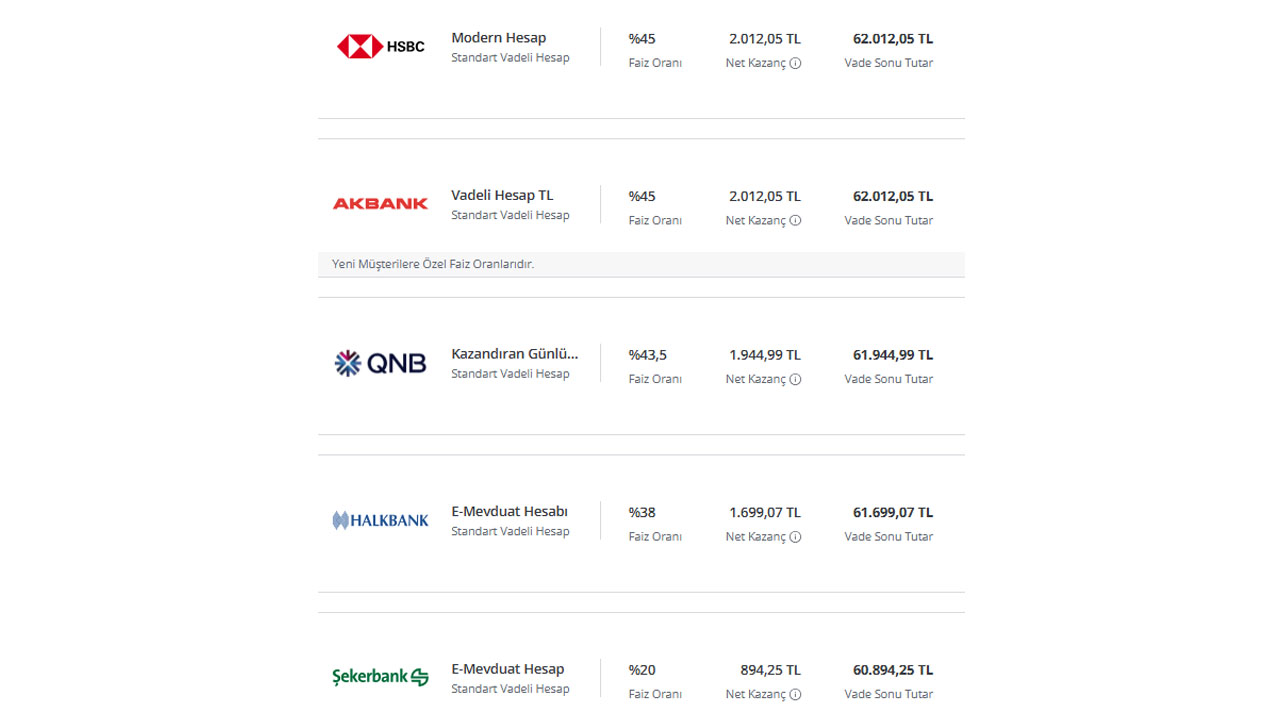Click the info icon beside QNB Net Kazanç
This screenshot has width=1280, height=720.
click(795, 379)
